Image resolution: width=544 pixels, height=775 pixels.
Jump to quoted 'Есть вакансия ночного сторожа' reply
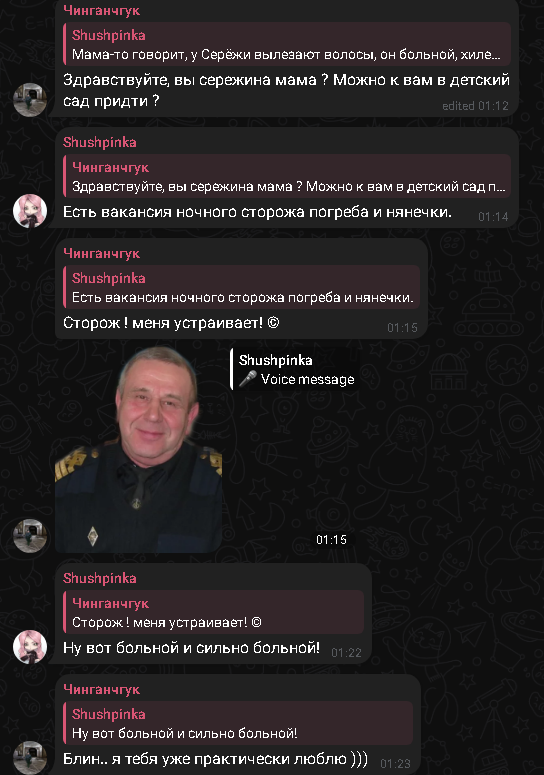pyautogui.click(x=242, y=288)
